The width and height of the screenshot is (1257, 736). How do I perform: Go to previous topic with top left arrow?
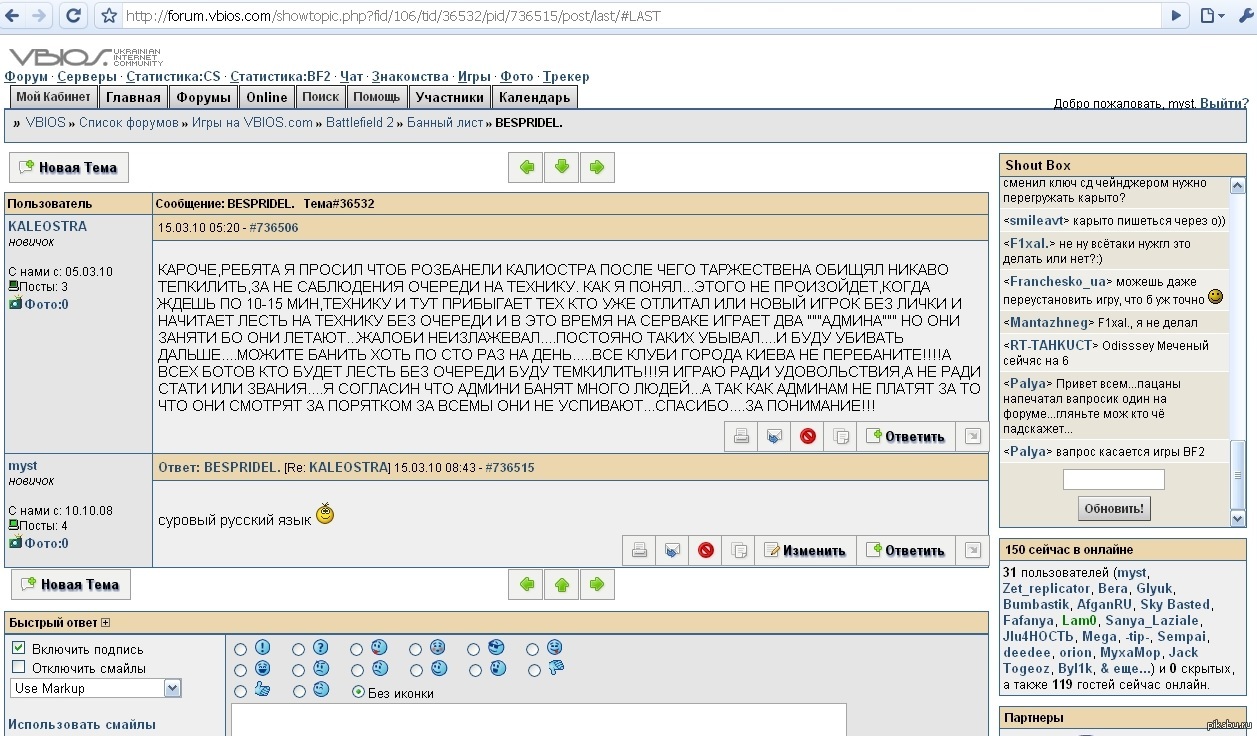[526, 167]
